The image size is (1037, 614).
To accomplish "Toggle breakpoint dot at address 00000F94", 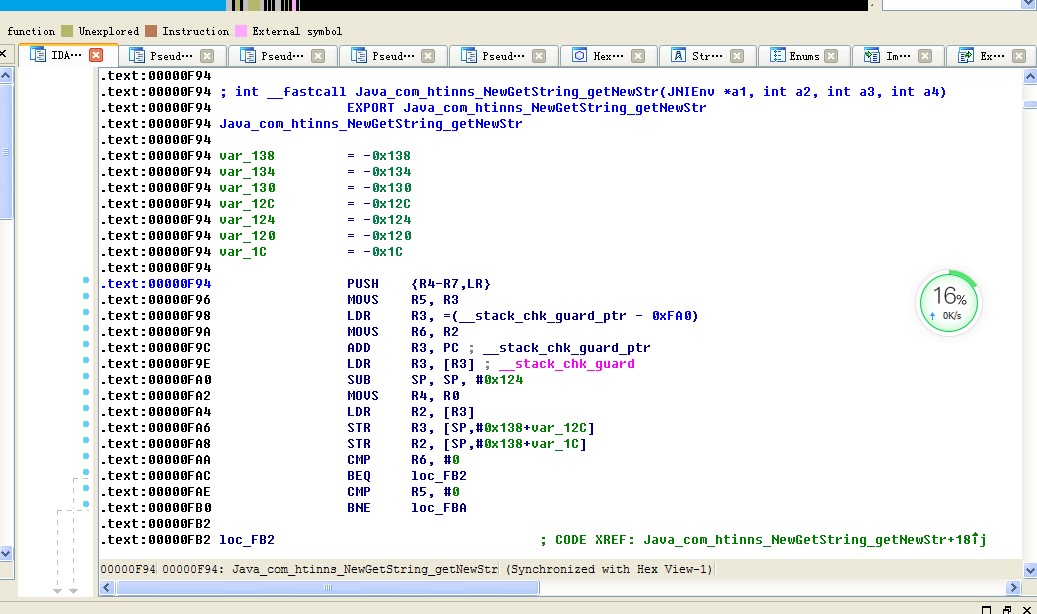I will coord(86,280).
